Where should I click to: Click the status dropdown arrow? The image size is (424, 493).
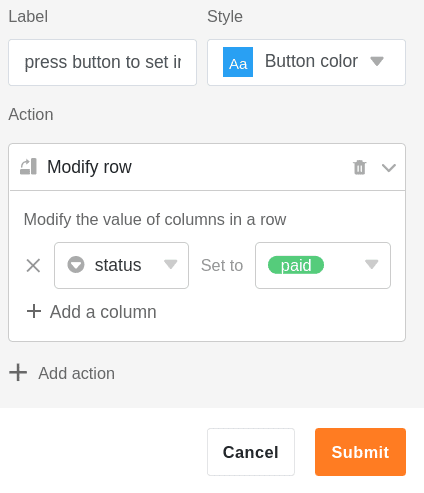tap(171, 264)
